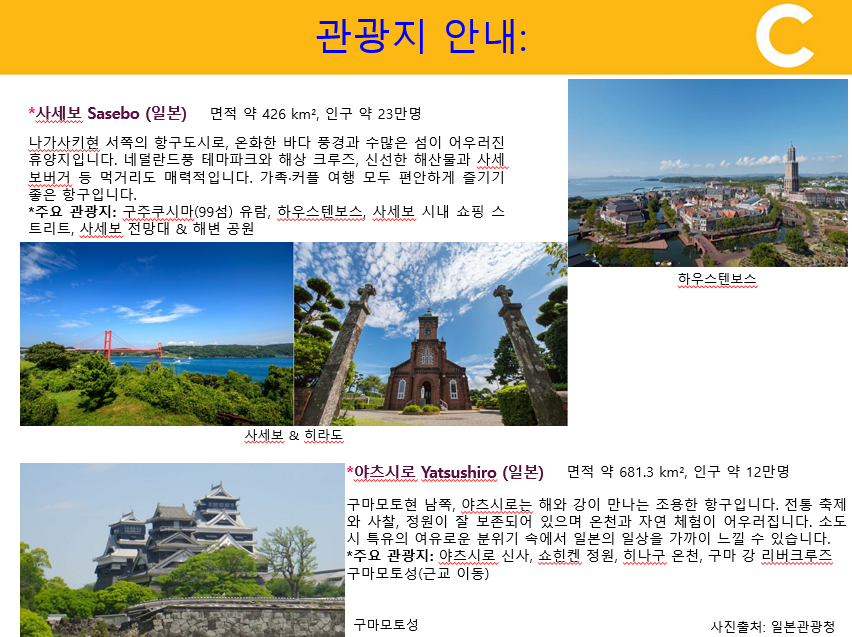
Task: Select the red suspension bridge photo
Action: (x=156, y=334)
